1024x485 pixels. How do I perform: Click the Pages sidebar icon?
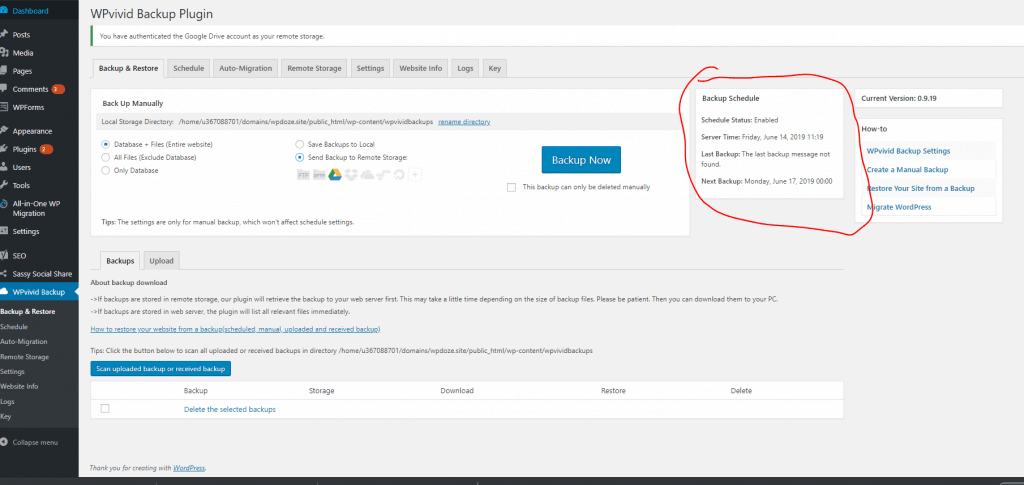pyautogui.click(x=5, y=70)
